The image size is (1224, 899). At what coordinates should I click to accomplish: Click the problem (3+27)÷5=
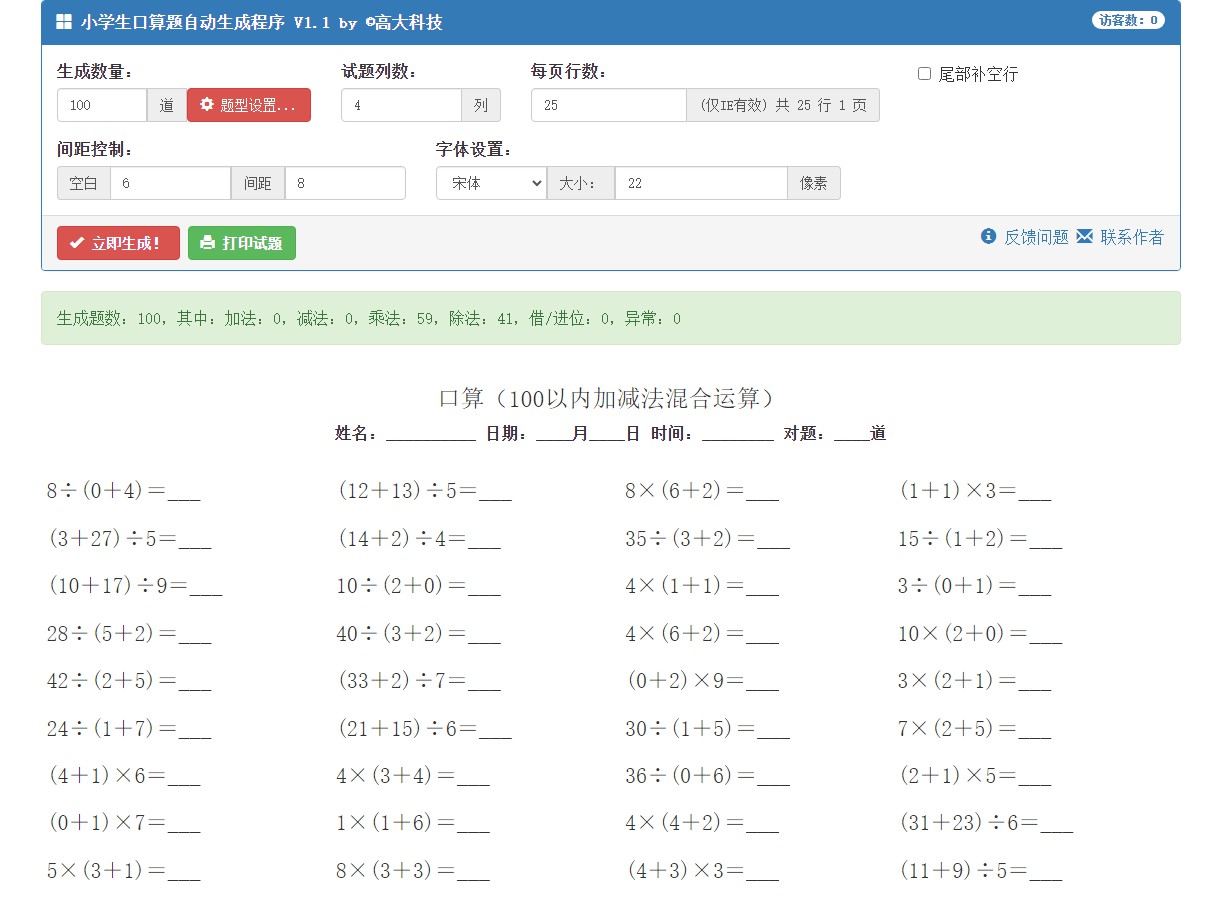click(130, 539)
